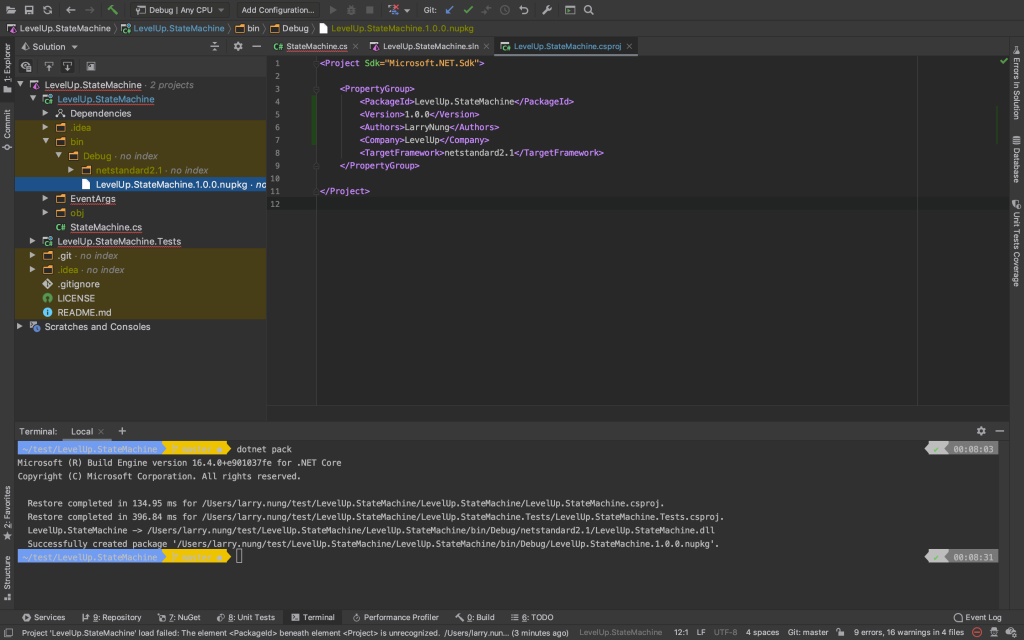Select README.md in the solution tree

click(84, 312)
